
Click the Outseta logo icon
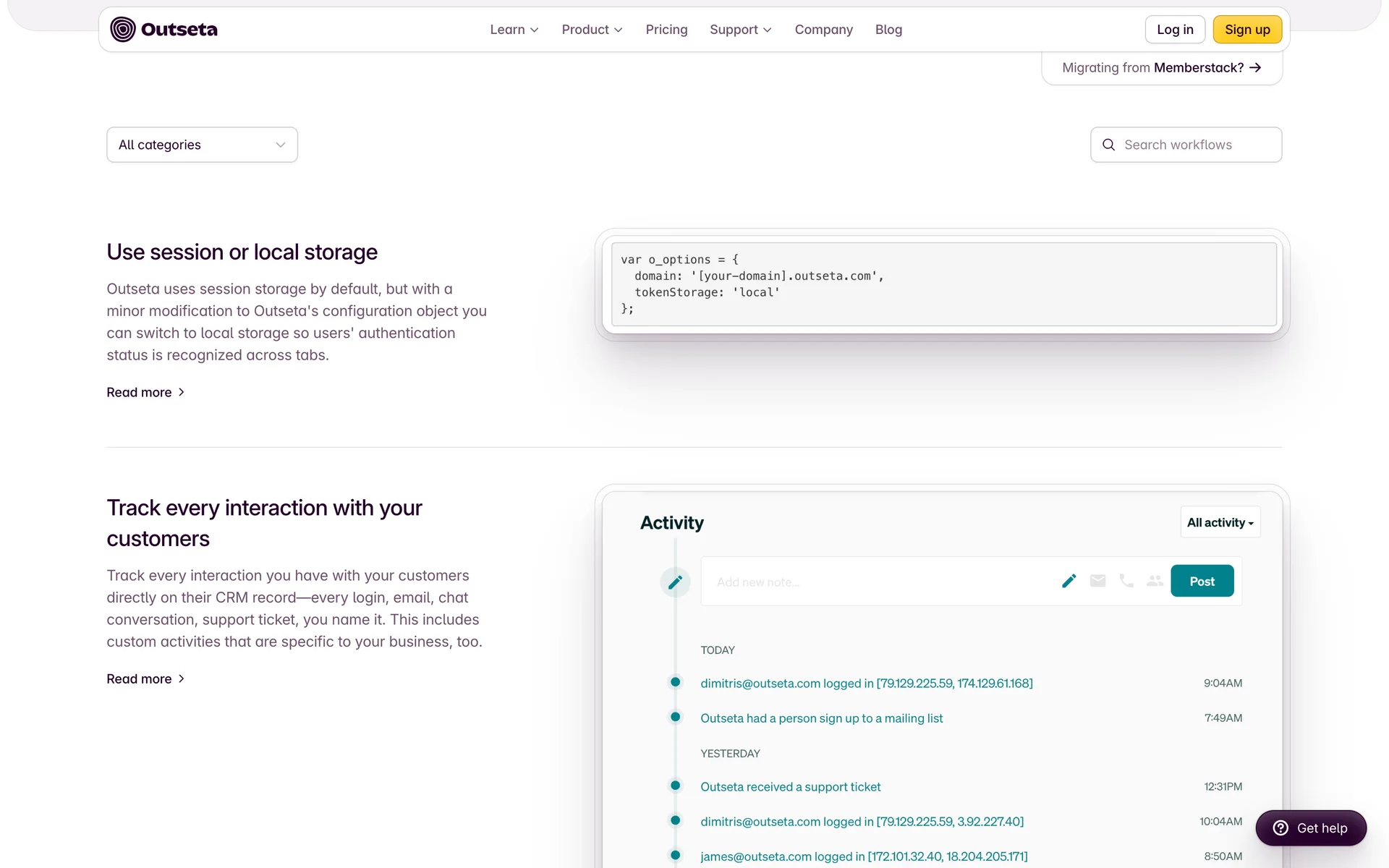click(x=123, y=30)
